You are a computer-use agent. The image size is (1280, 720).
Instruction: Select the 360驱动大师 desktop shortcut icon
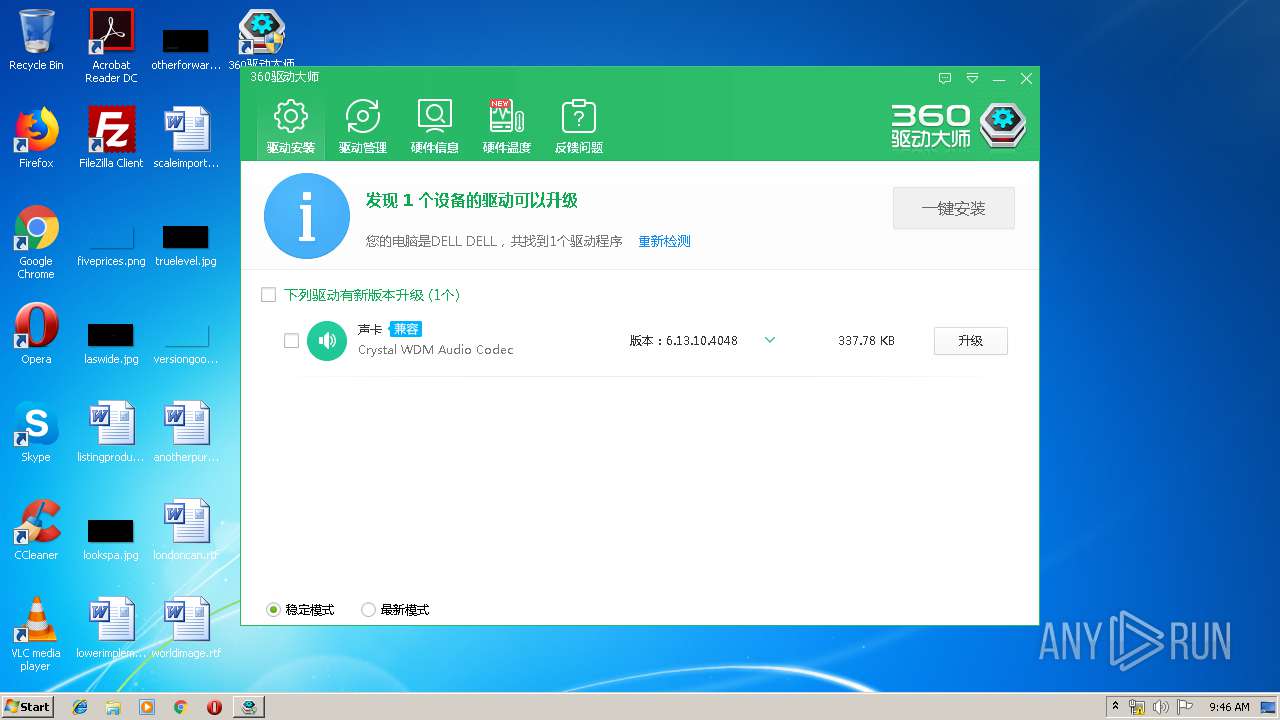click(261, 40)
